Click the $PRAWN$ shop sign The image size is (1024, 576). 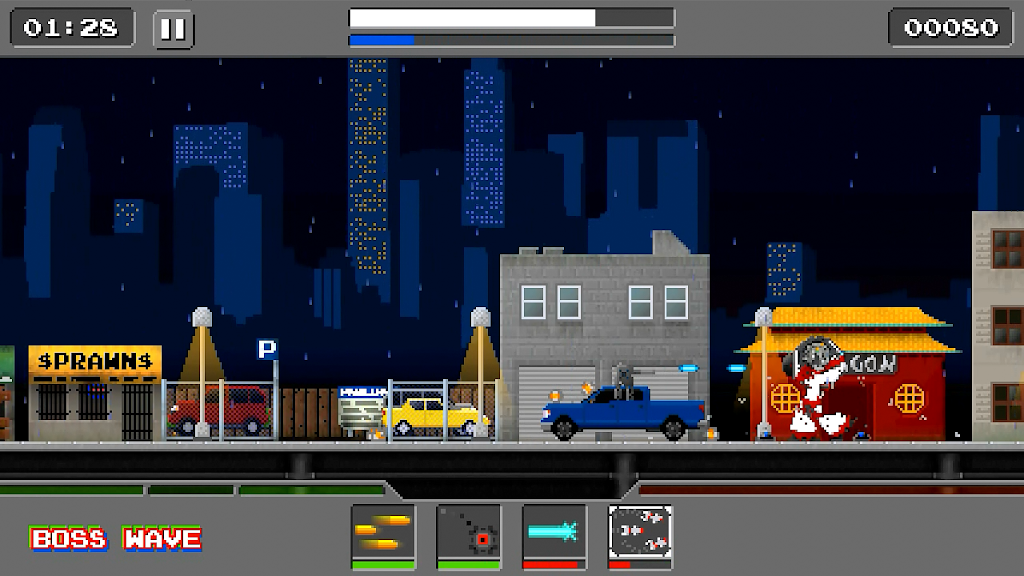pos(94,360)
